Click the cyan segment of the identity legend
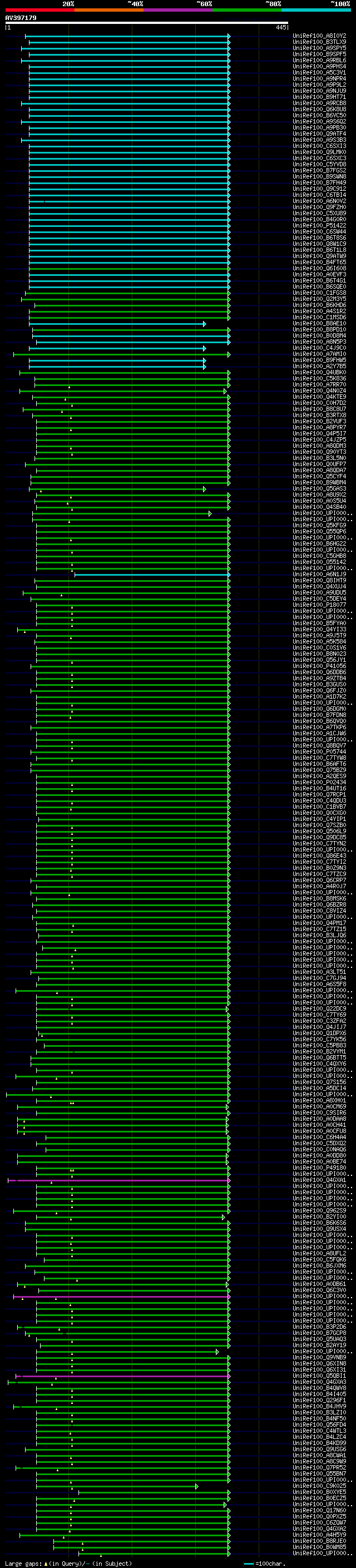 [316, 10]
